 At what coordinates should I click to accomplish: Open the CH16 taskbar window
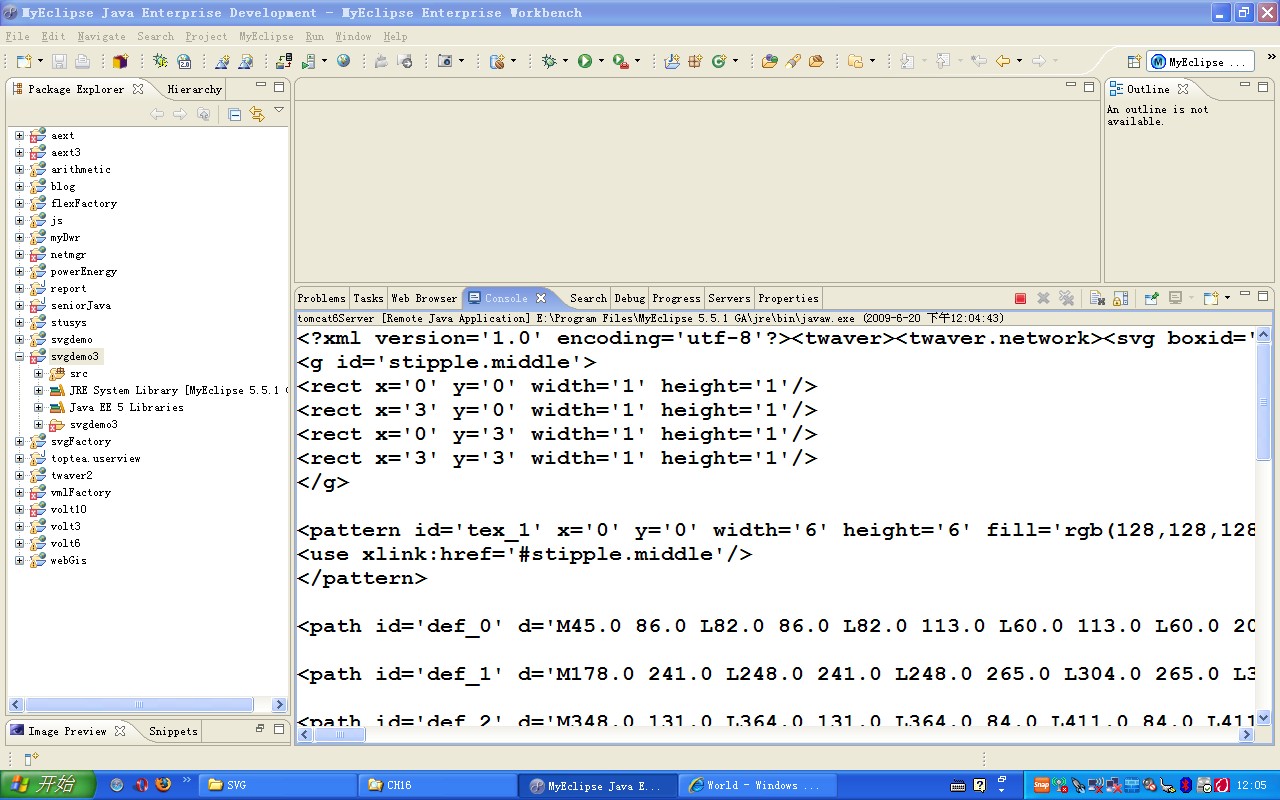[437, 785]
